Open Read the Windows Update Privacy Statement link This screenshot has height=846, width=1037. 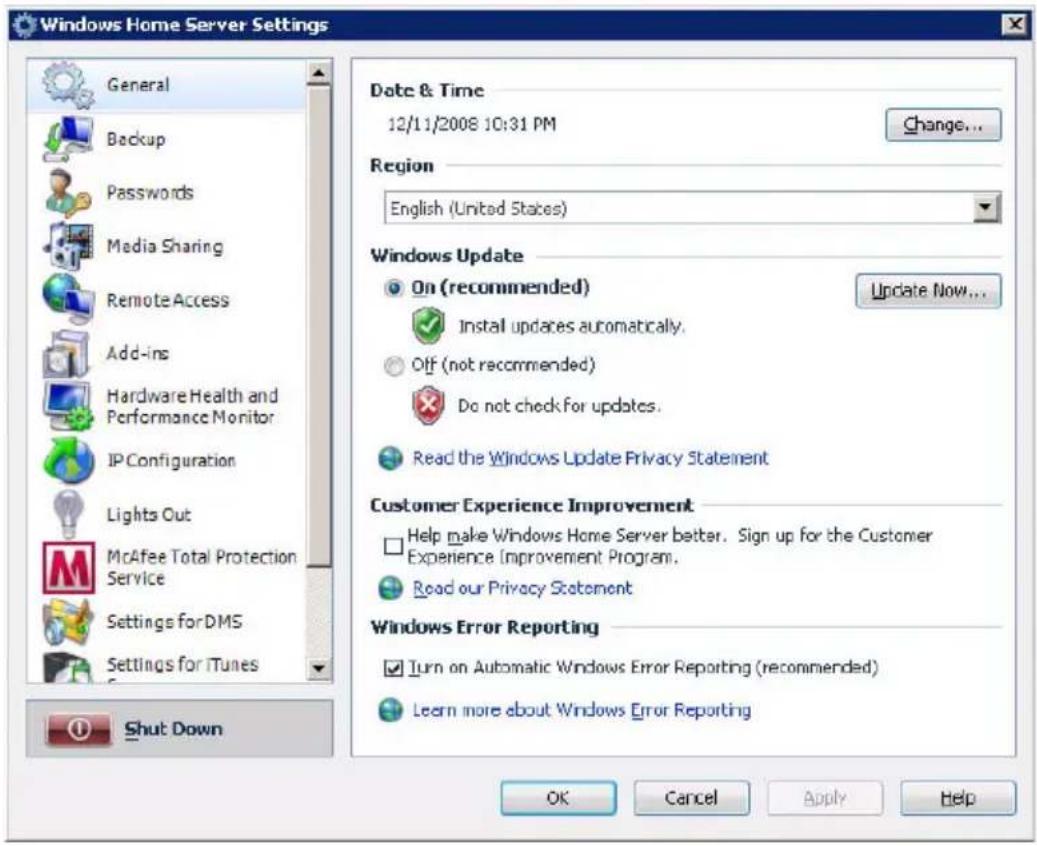click(590, 458)
